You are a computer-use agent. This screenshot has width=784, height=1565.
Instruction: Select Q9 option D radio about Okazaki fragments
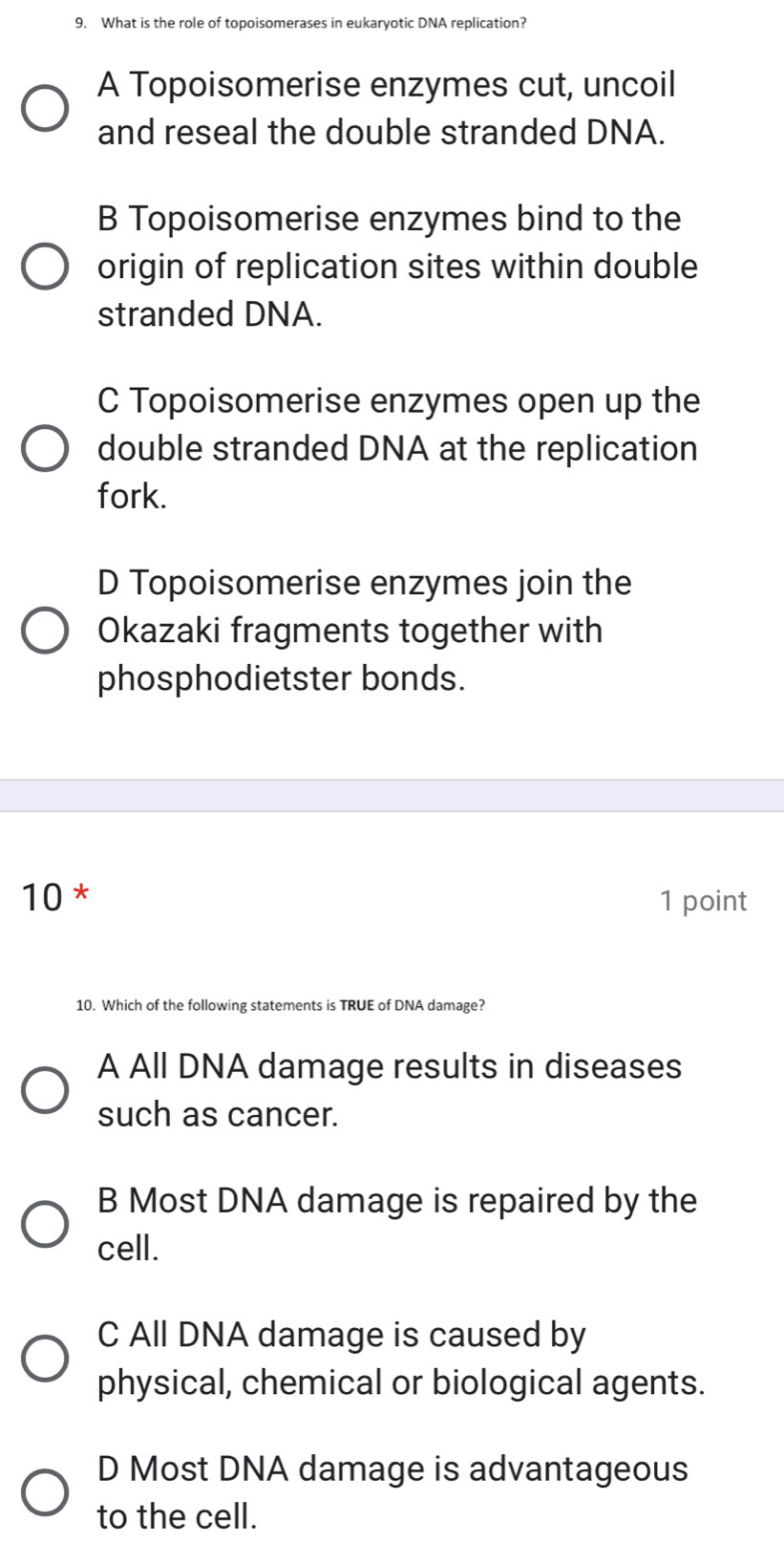46,632
